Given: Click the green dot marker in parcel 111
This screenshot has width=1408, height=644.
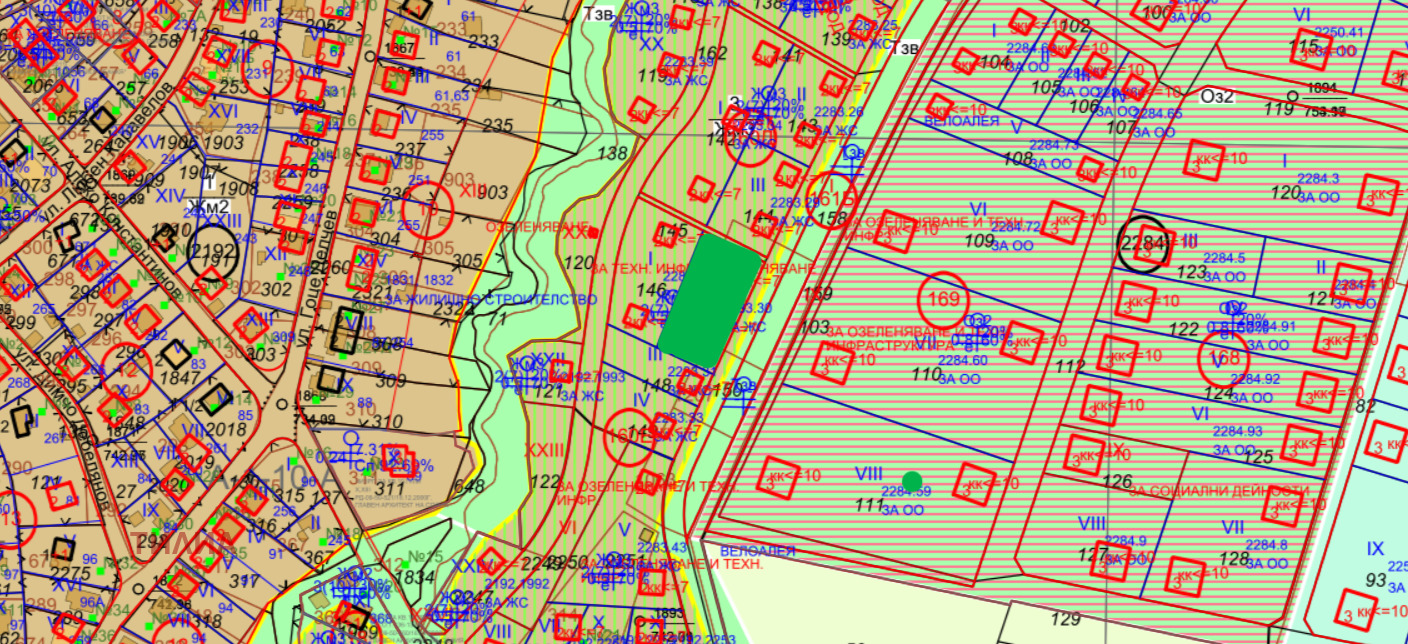Looking at the screenshot, I should [911, 481].
